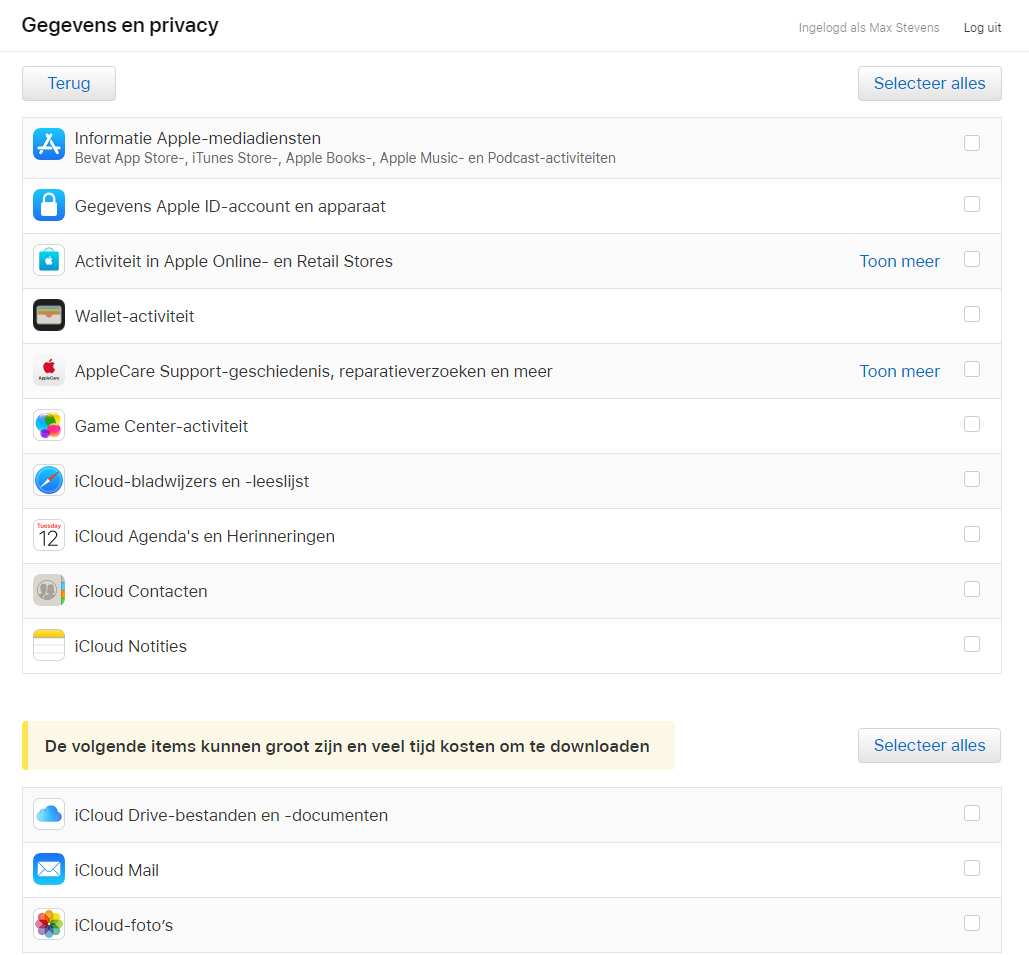Click the 'Log uit' link
Screen dimensions: 1029x955
click(x=981, y=28)
